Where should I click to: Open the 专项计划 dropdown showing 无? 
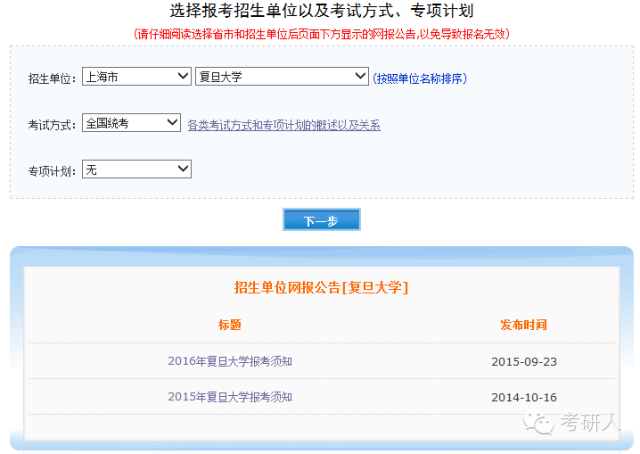[x=137, y=169]
